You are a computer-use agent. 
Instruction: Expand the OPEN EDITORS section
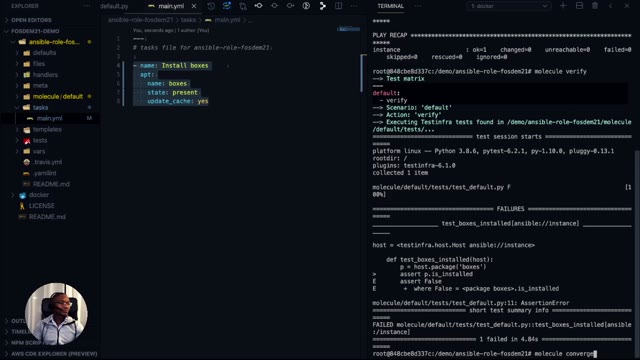[x=31, y=20]
